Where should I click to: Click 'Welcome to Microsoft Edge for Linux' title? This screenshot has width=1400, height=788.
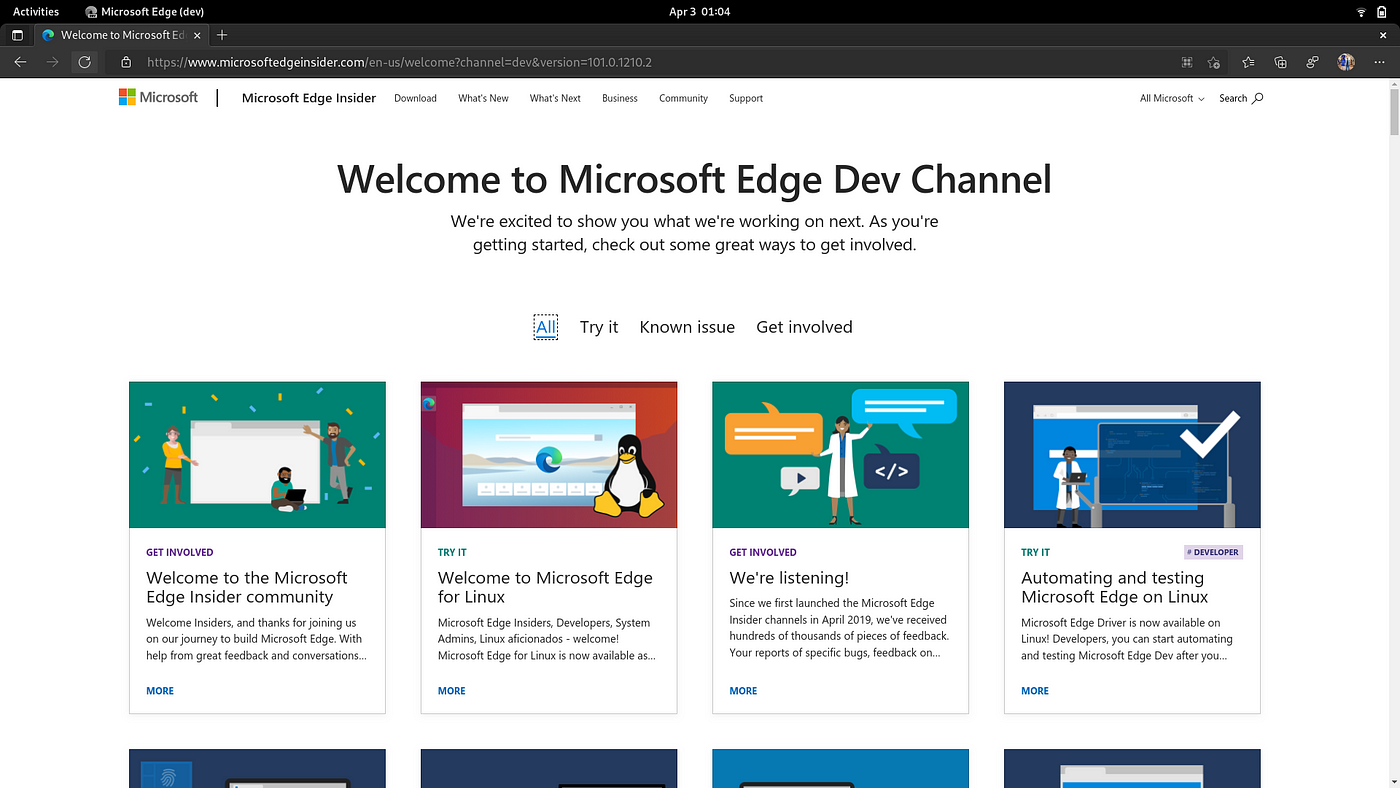click(545, 587)
